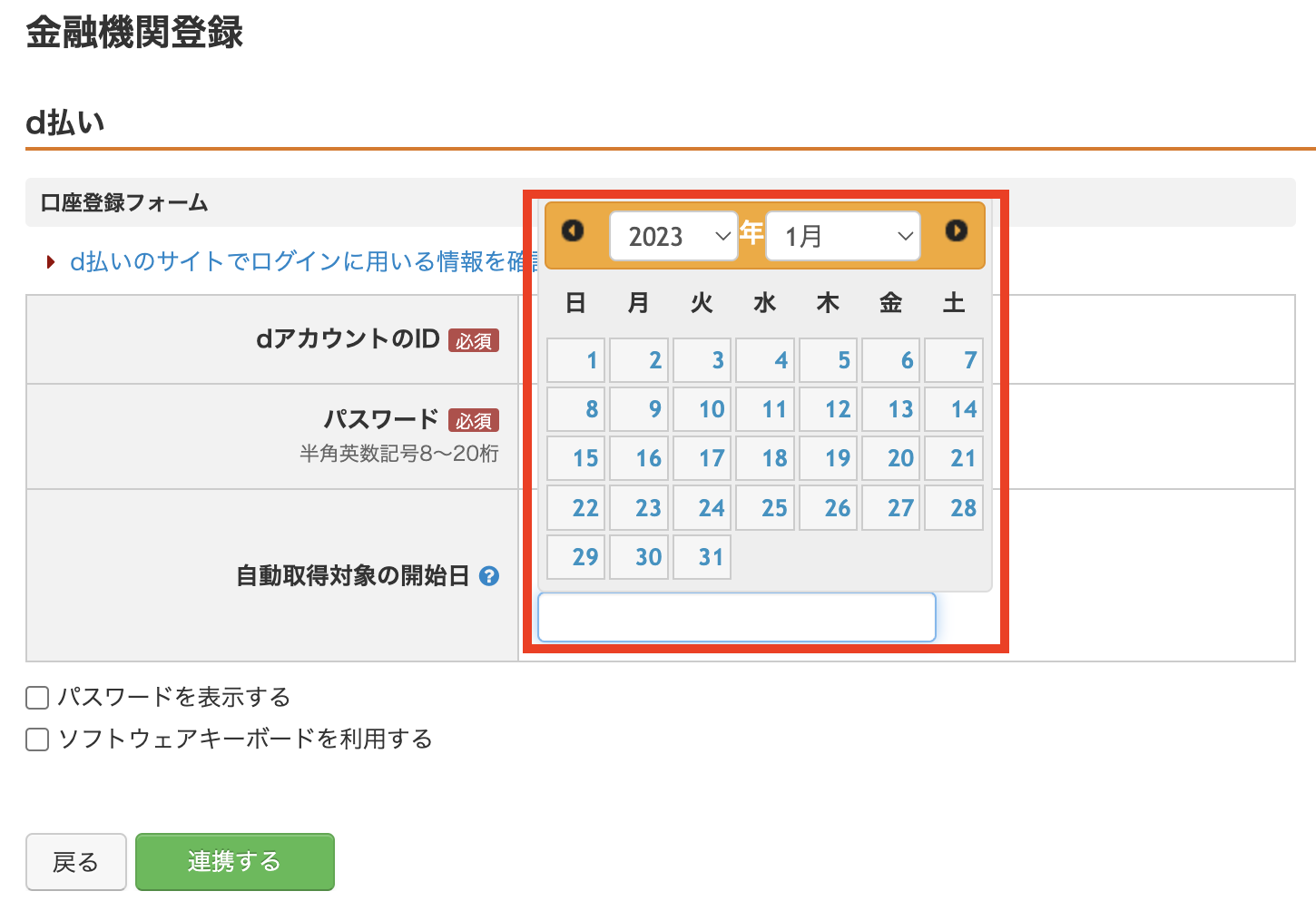Pick day 8 in the calendar

click(576, 409)
